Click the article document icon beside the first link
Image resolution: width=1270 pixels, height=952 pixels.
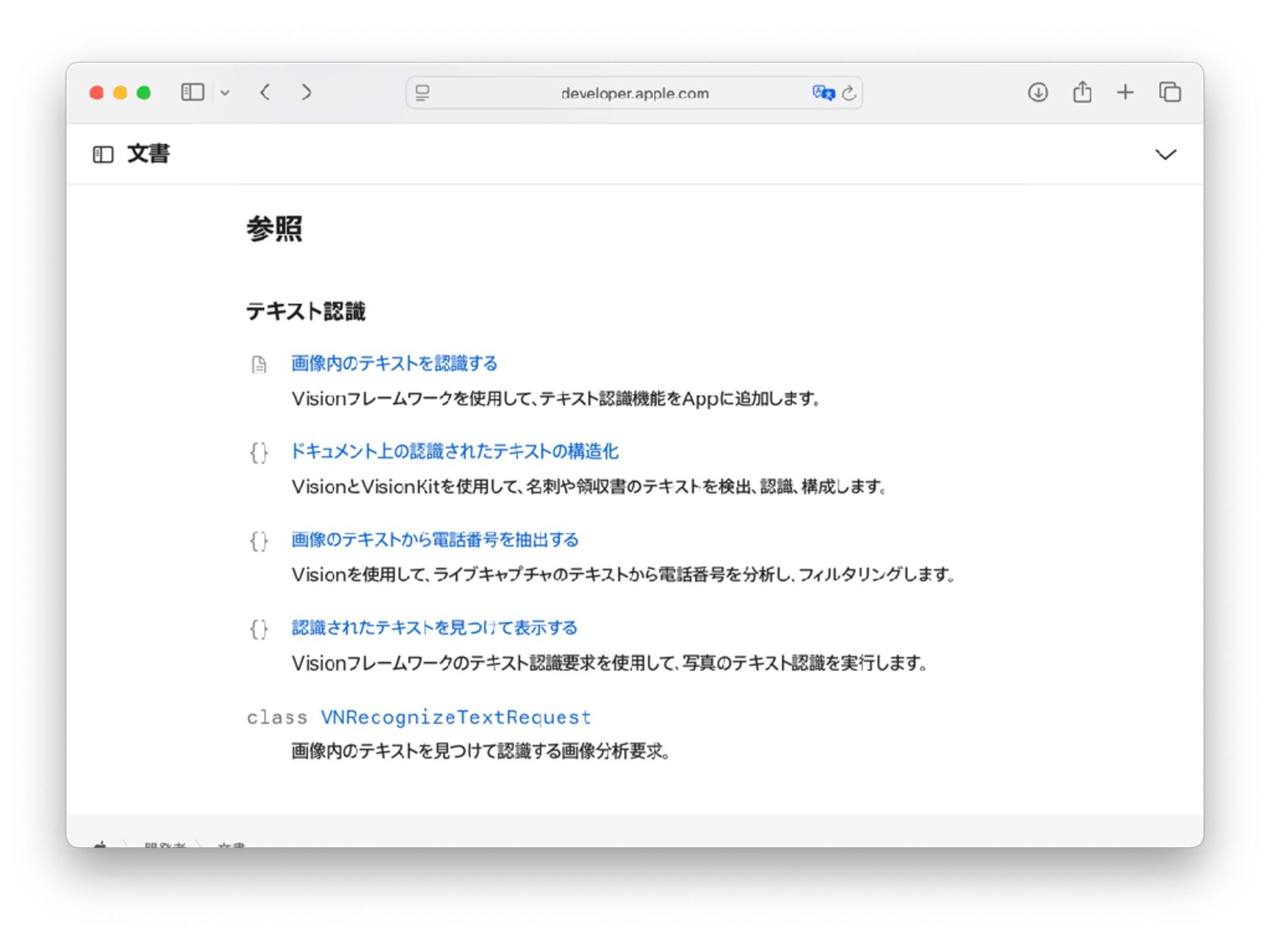pos(259,364)
